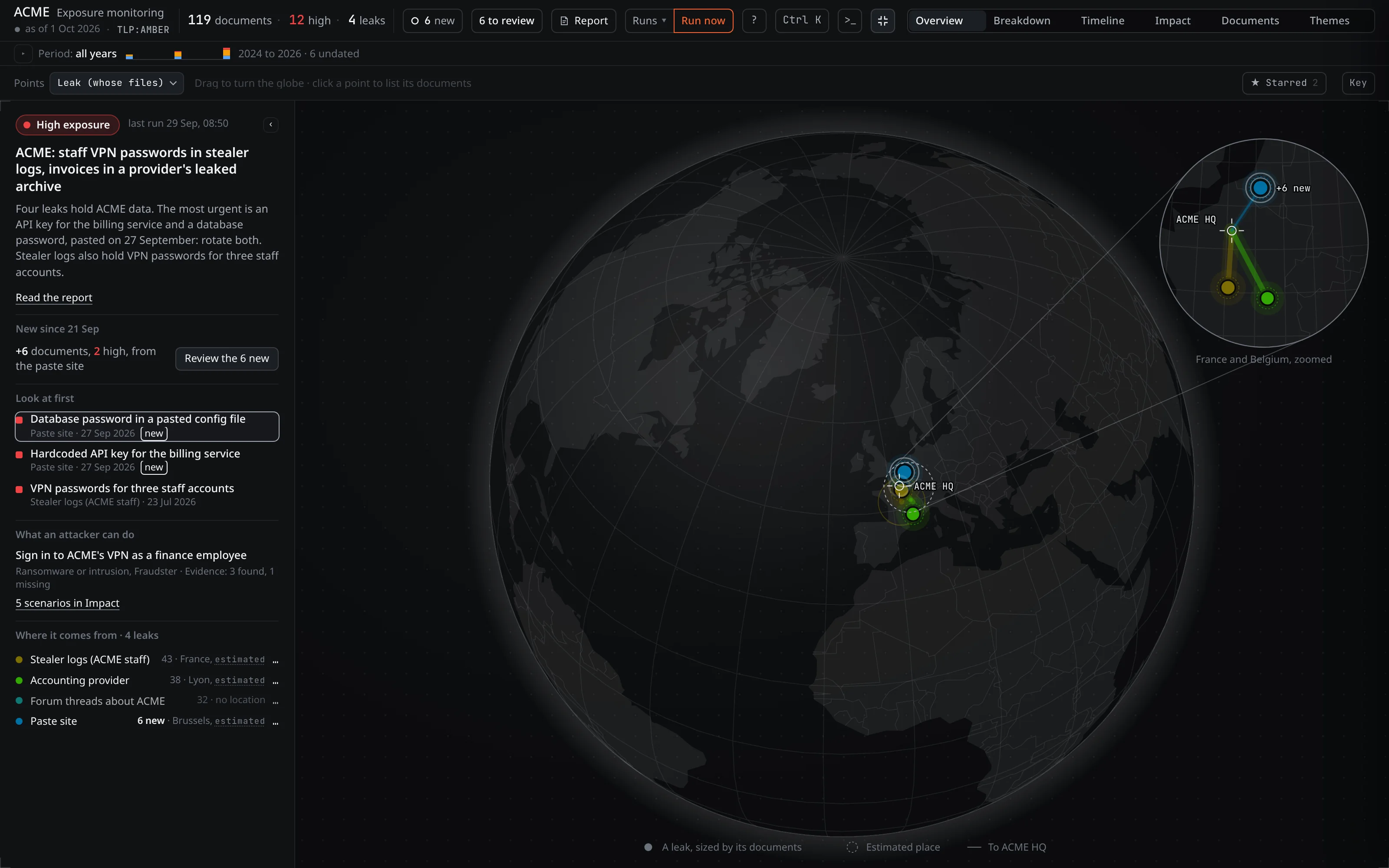Select Forum threads about ACME source row

pyautogui.click(x=147, y=701)
